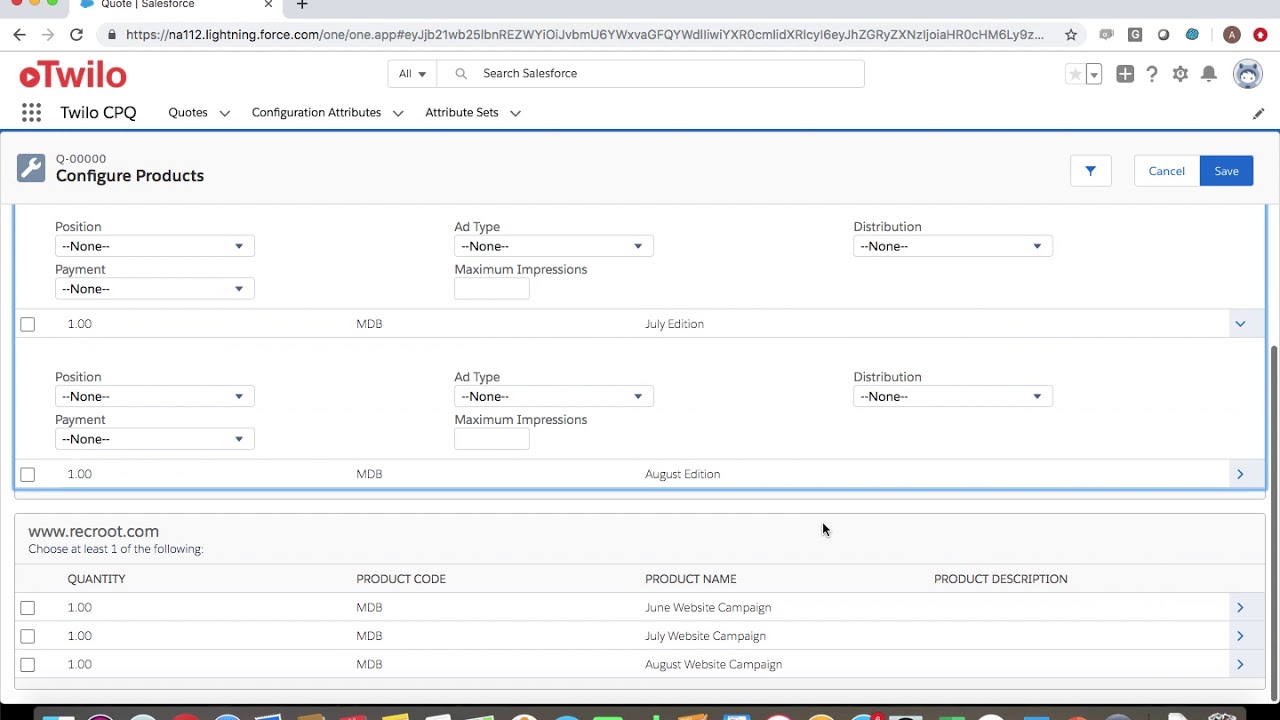Click first Maximum Impressions input field
1280x720 pixels.
coord(492,289)
